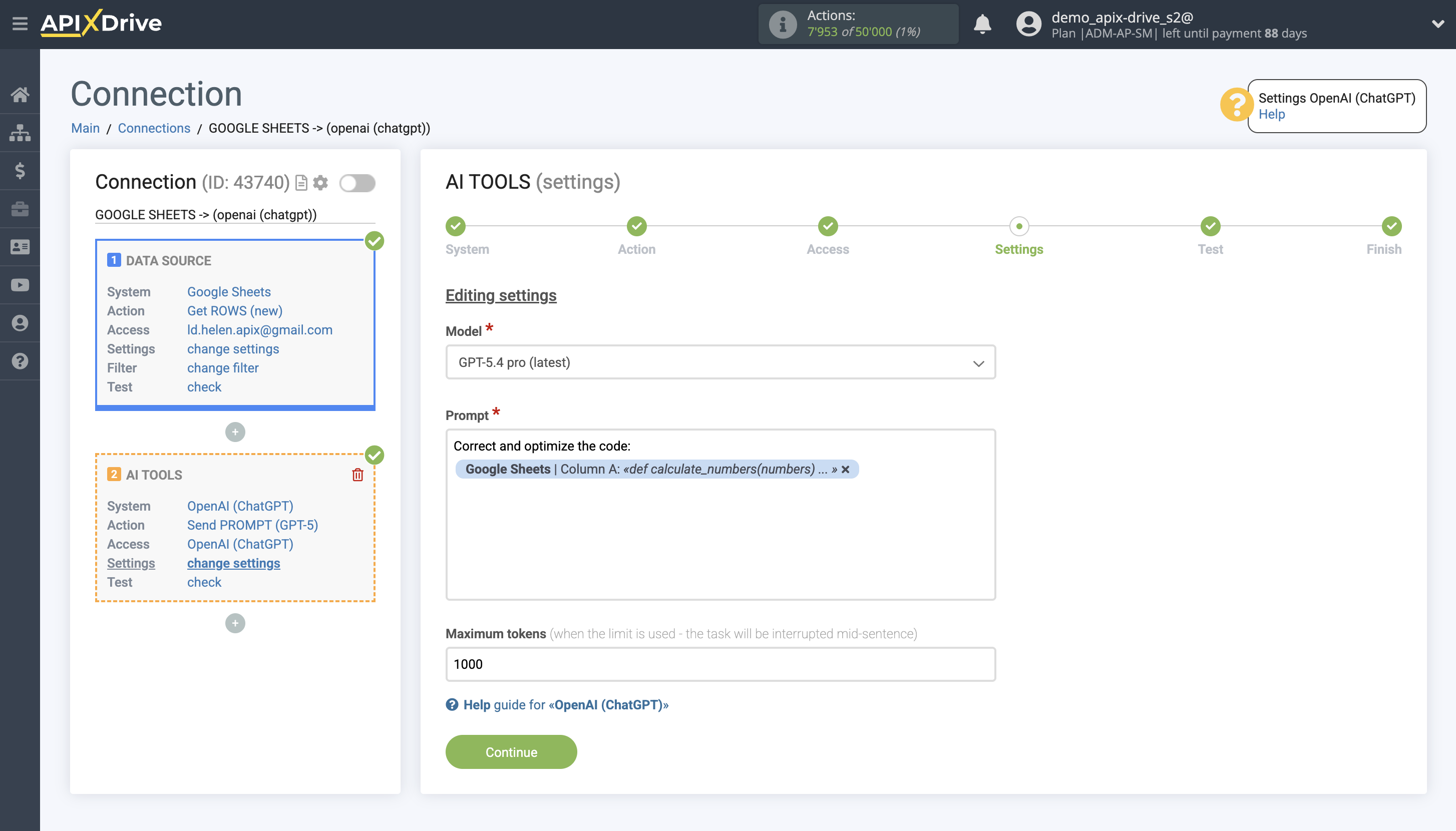This screenshot has height=831, width=1456.
Task: Open the notifications bell icon
Action: coord(982,24)
